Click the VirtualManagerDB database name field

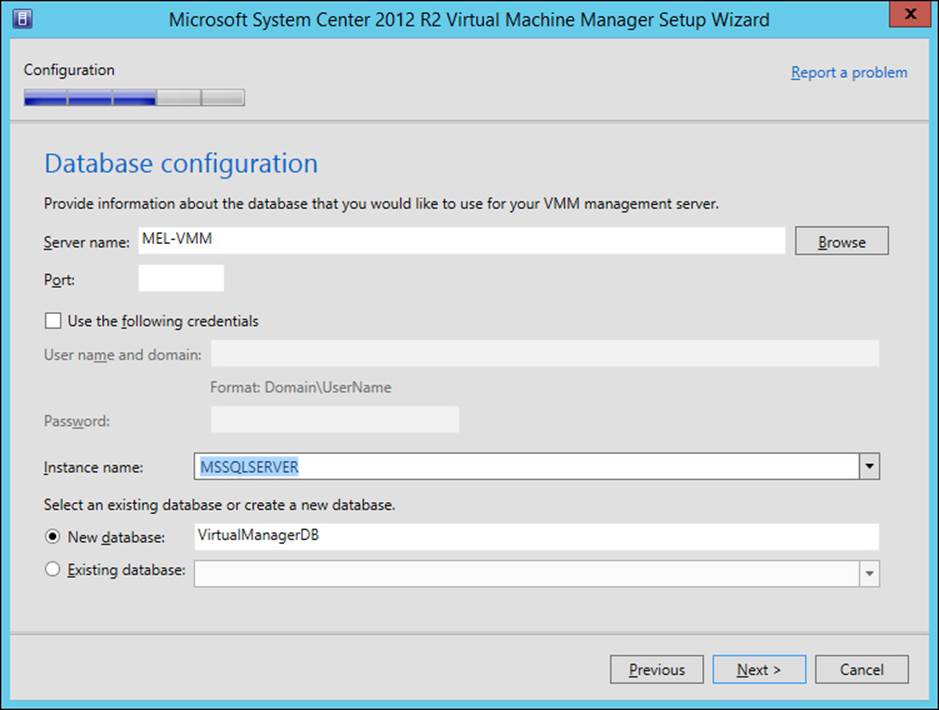pyautogui.click(x=537, y=536)
